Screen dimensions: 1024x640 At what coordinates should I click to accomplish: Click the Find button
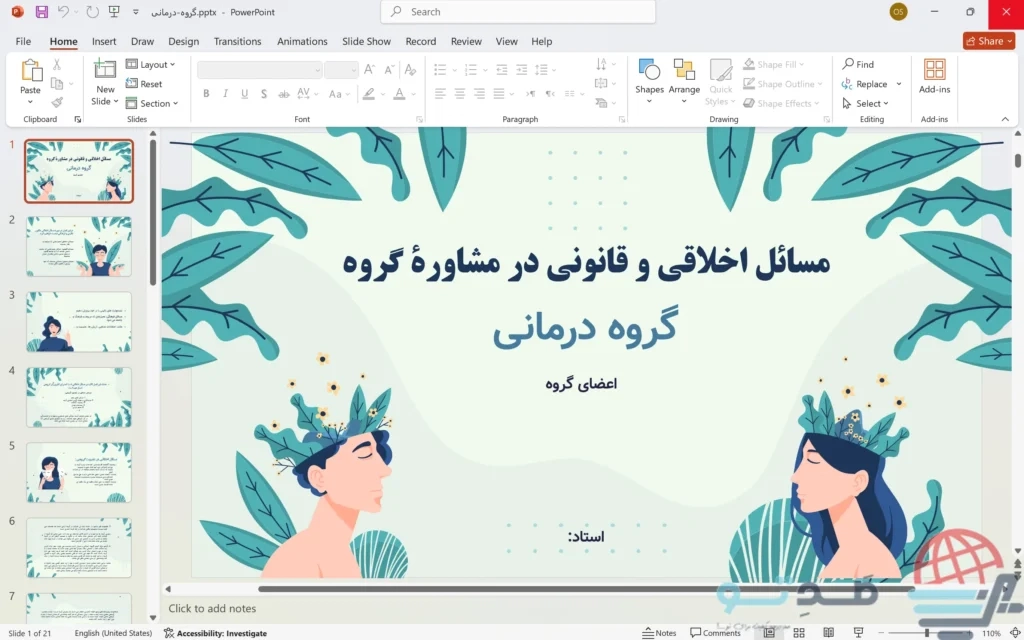(x=858, y=64)
